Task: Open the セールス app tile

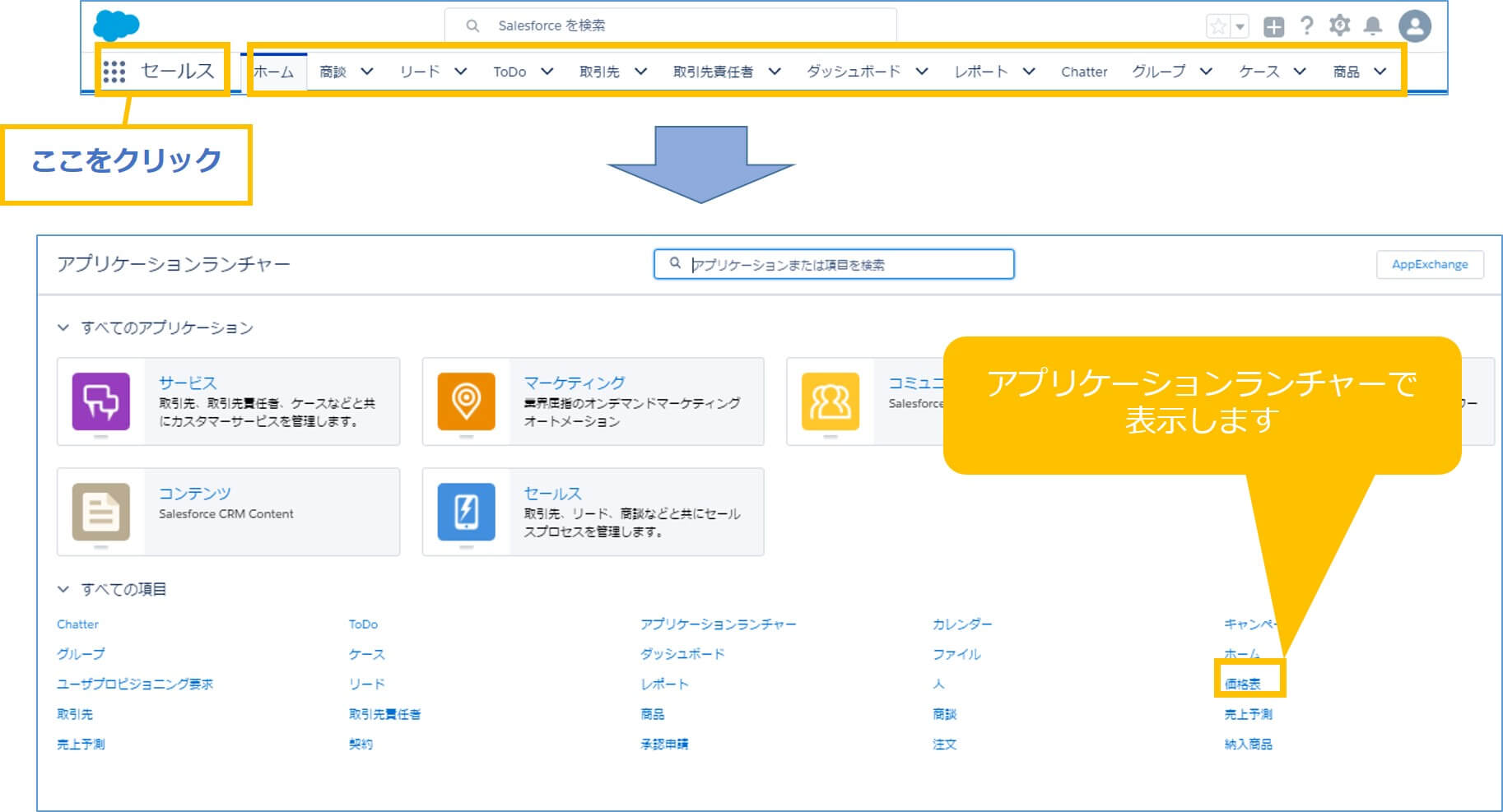Action: point(593,512)
